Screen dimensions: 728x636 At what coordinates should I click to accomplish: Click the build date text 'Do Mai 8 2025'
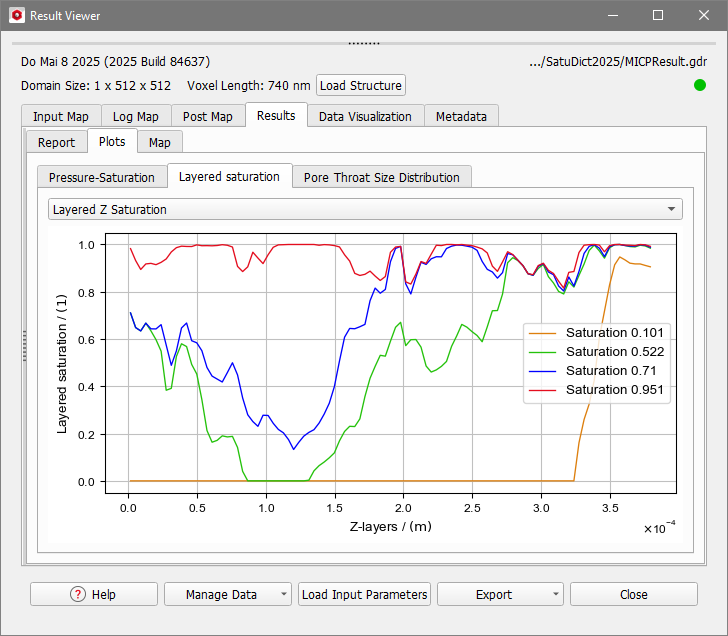pyautogui.click(x=60, y=61)
